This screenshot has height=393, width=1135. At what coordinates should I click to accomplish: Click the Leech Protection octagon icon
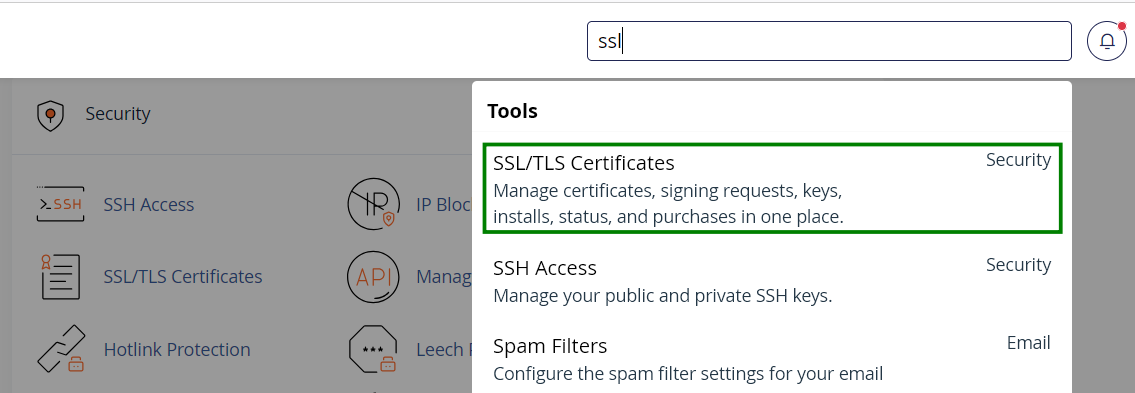click(x=374, y=349)
